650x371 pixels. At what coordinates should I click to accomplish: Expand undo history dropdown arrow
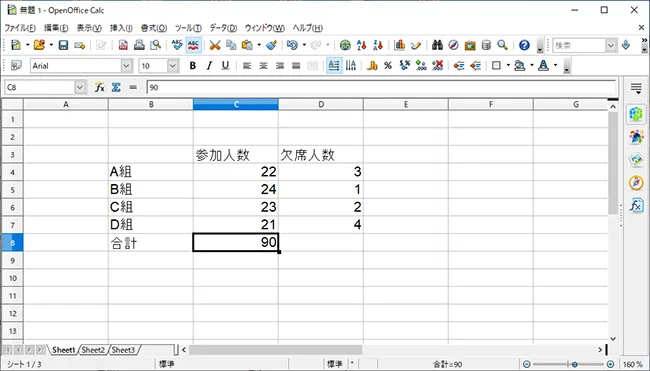pyautogui.click(x=304, y=45)
